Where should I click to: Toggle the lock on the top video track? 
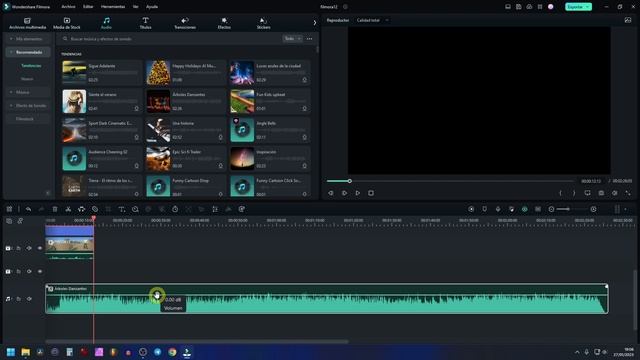[x=18, y=248]
